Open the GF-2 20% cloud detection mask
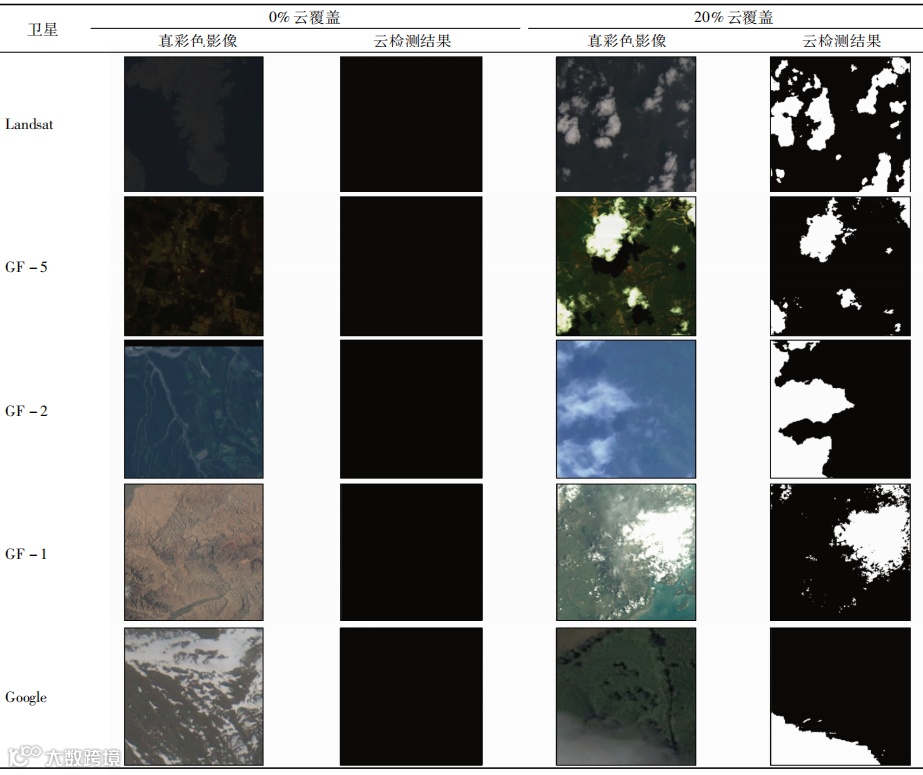Screen dimensions: 923x775 coord(840,409)
